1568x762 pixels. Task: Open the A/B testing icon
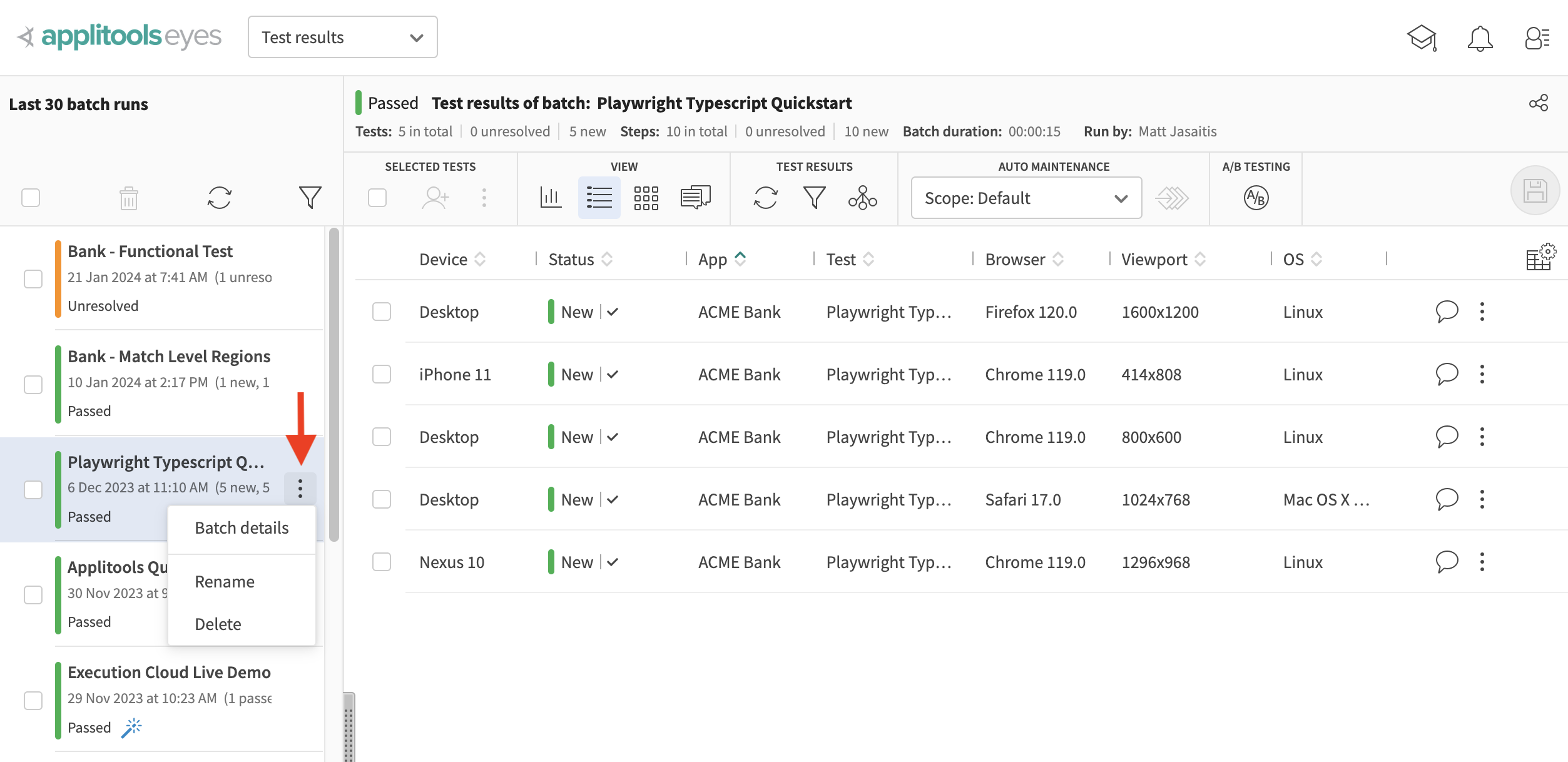[x=1255, y=198]
